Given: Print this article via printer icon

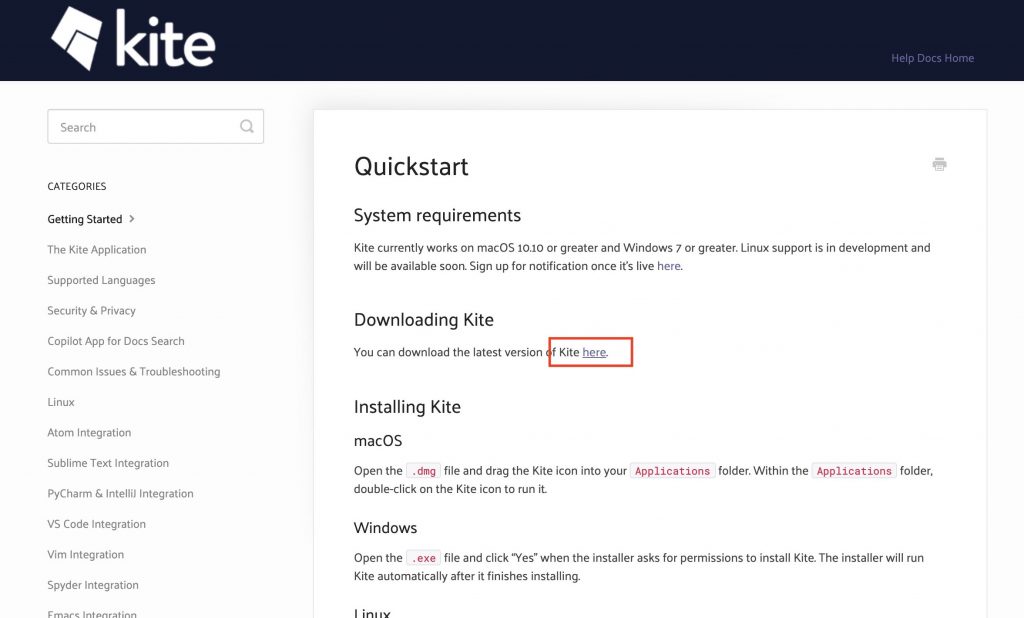Looking at the screenshot, I should coord(939,164).
